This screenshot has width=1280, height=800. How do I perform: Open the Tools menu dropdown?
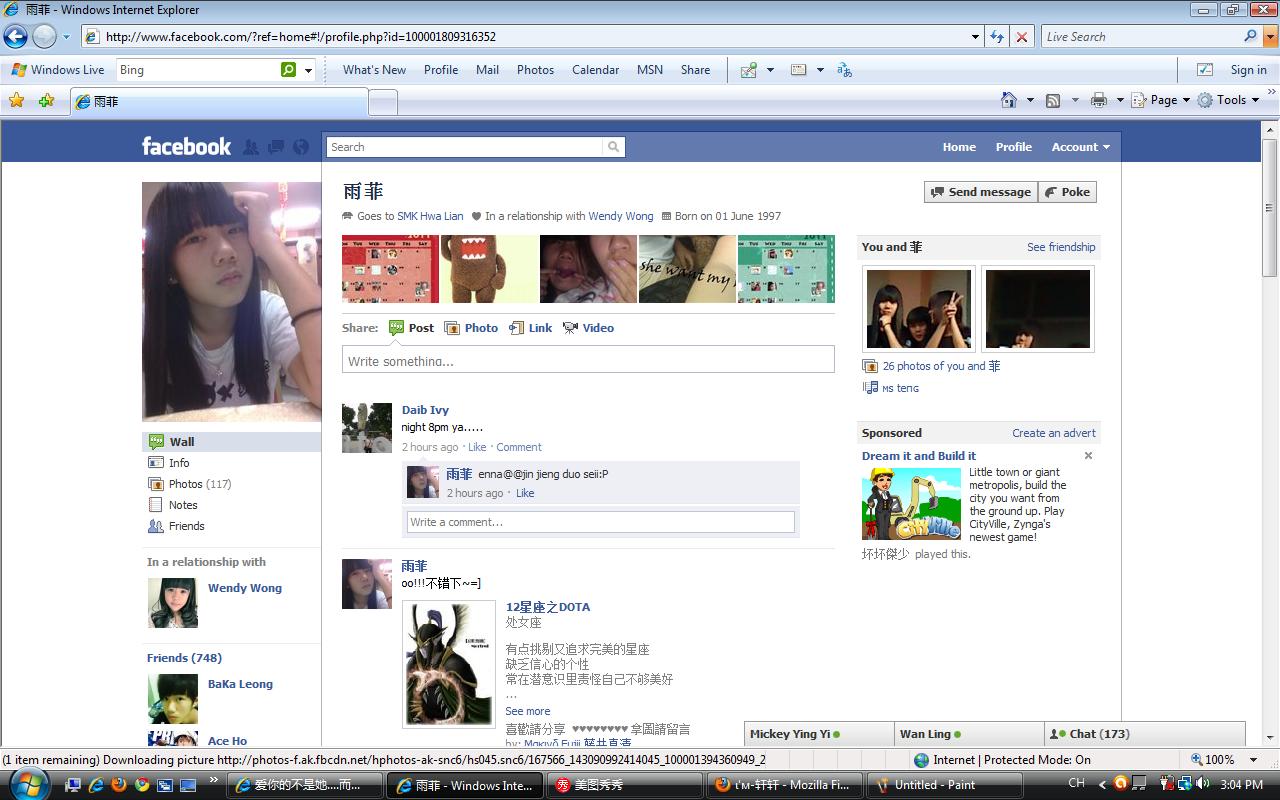click(x=1229, y=100)
